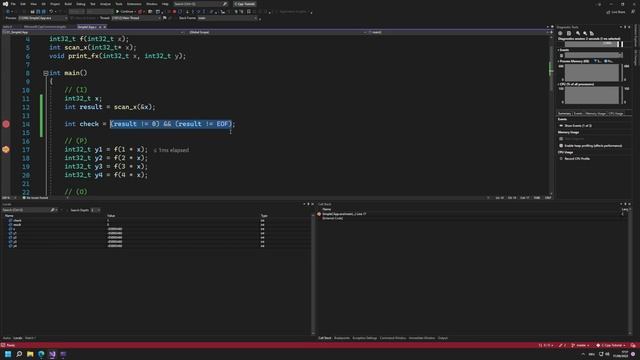
Task: Switch to the CPU Usage tab
Action: point(616,113)
